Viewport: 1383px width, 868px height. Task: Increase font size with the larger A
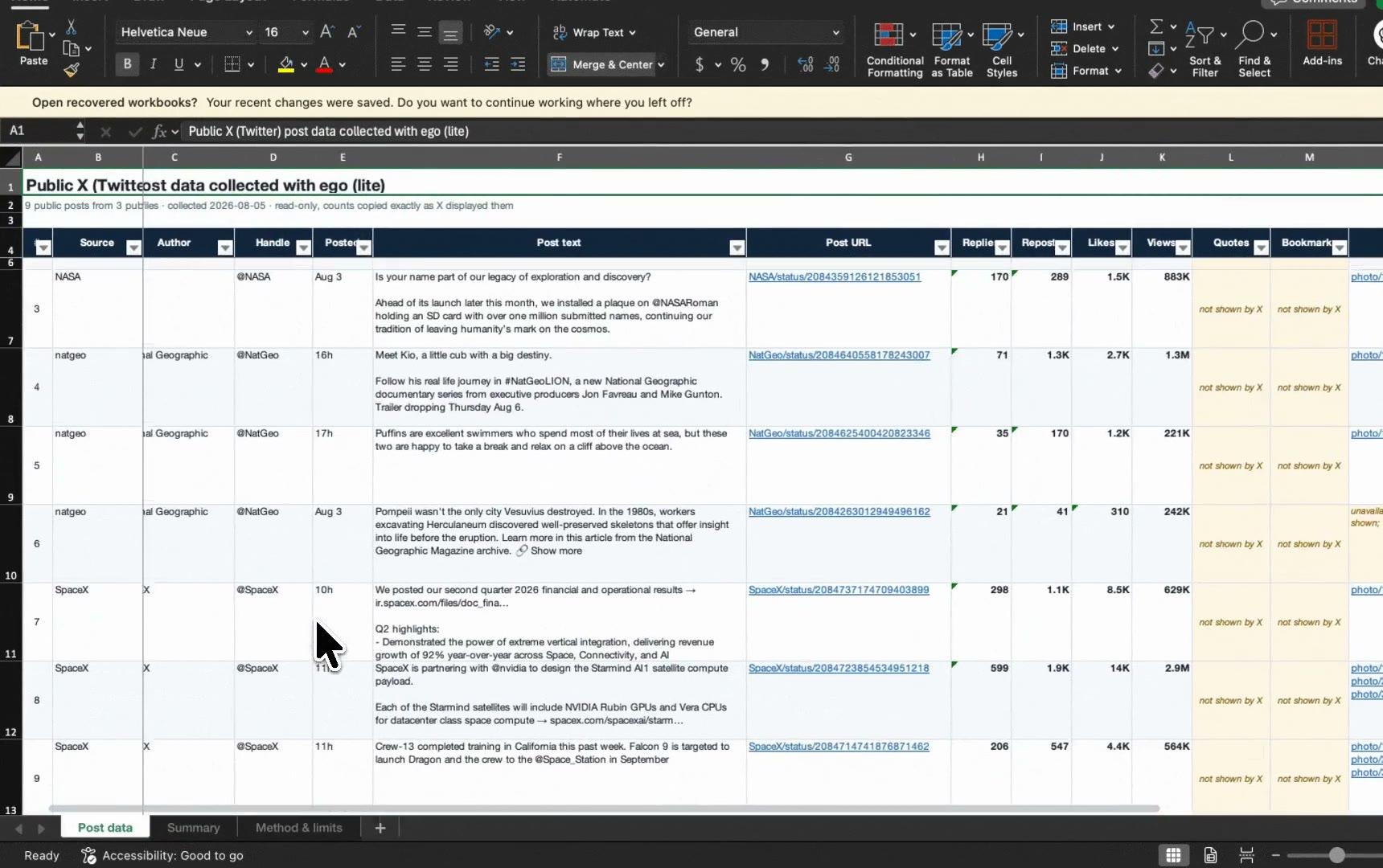[326, 32]
